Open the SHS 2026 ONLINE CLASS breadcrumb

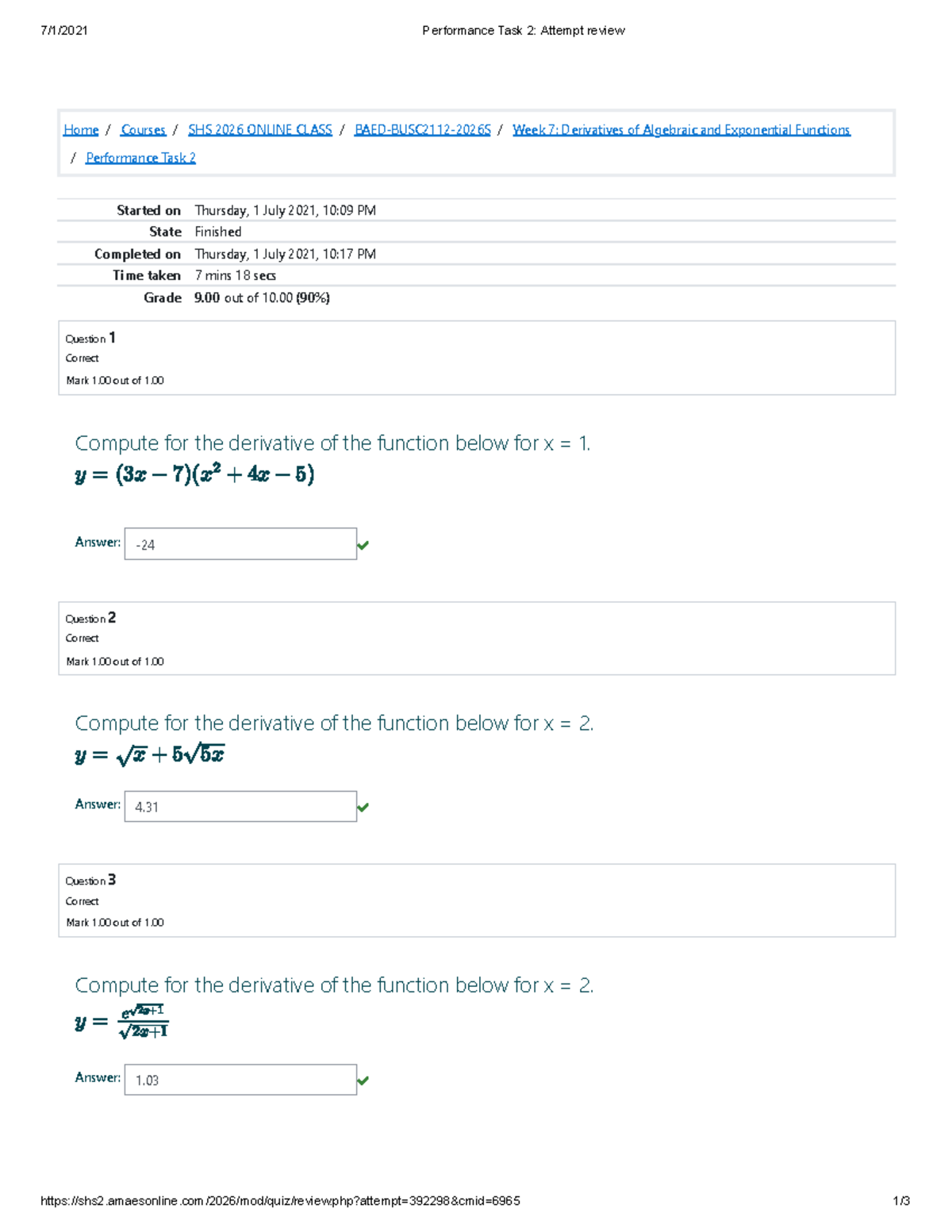[x=259, y=129]
